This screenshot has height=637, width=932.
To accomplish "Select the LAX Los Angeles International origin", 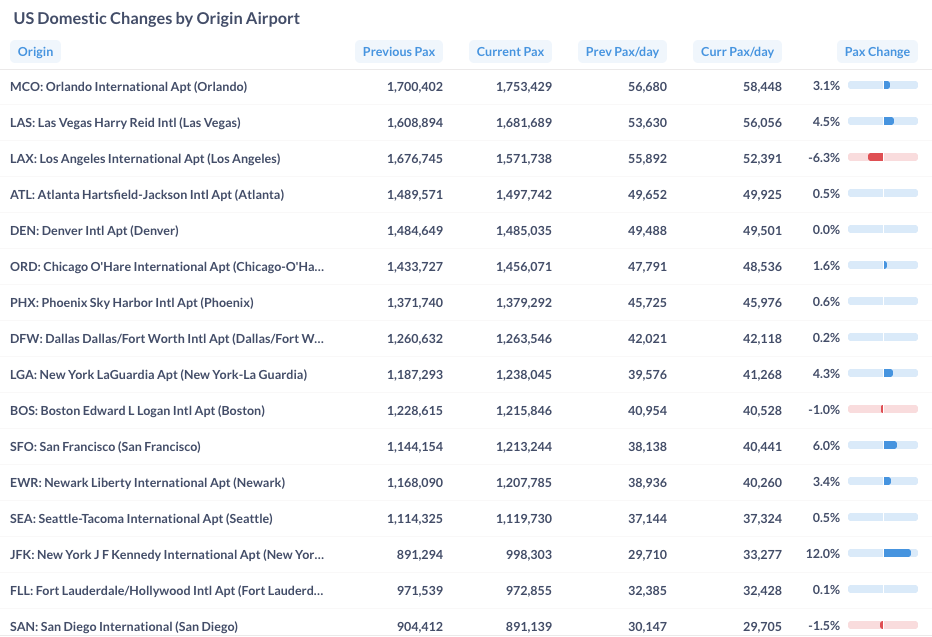I will pos(145,159).
